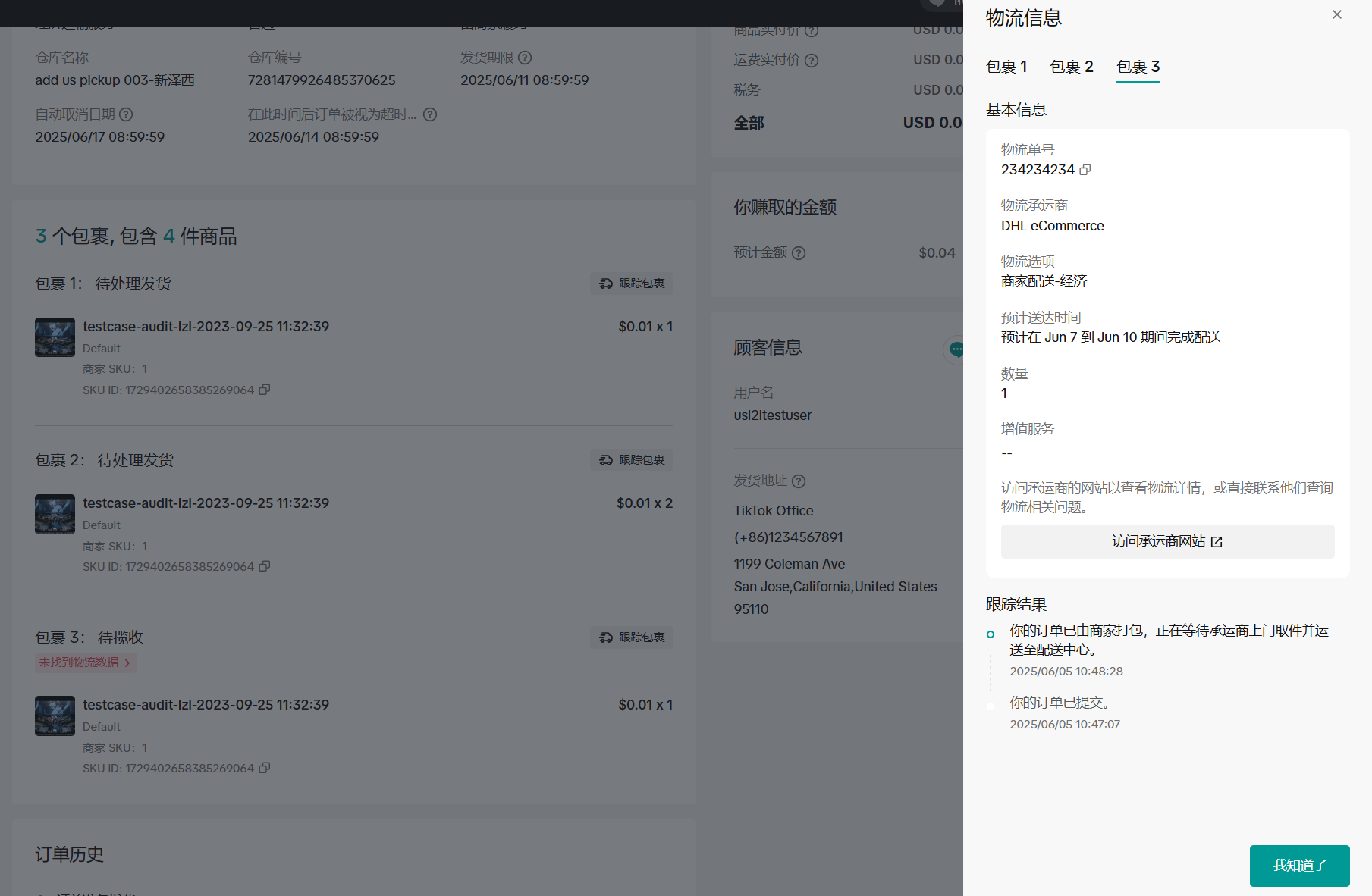The width and height of the screenshot is (1372, 896).
Task: Close the 物流信息 panel
Action: pyautogui.click(x=1336, y=15)
